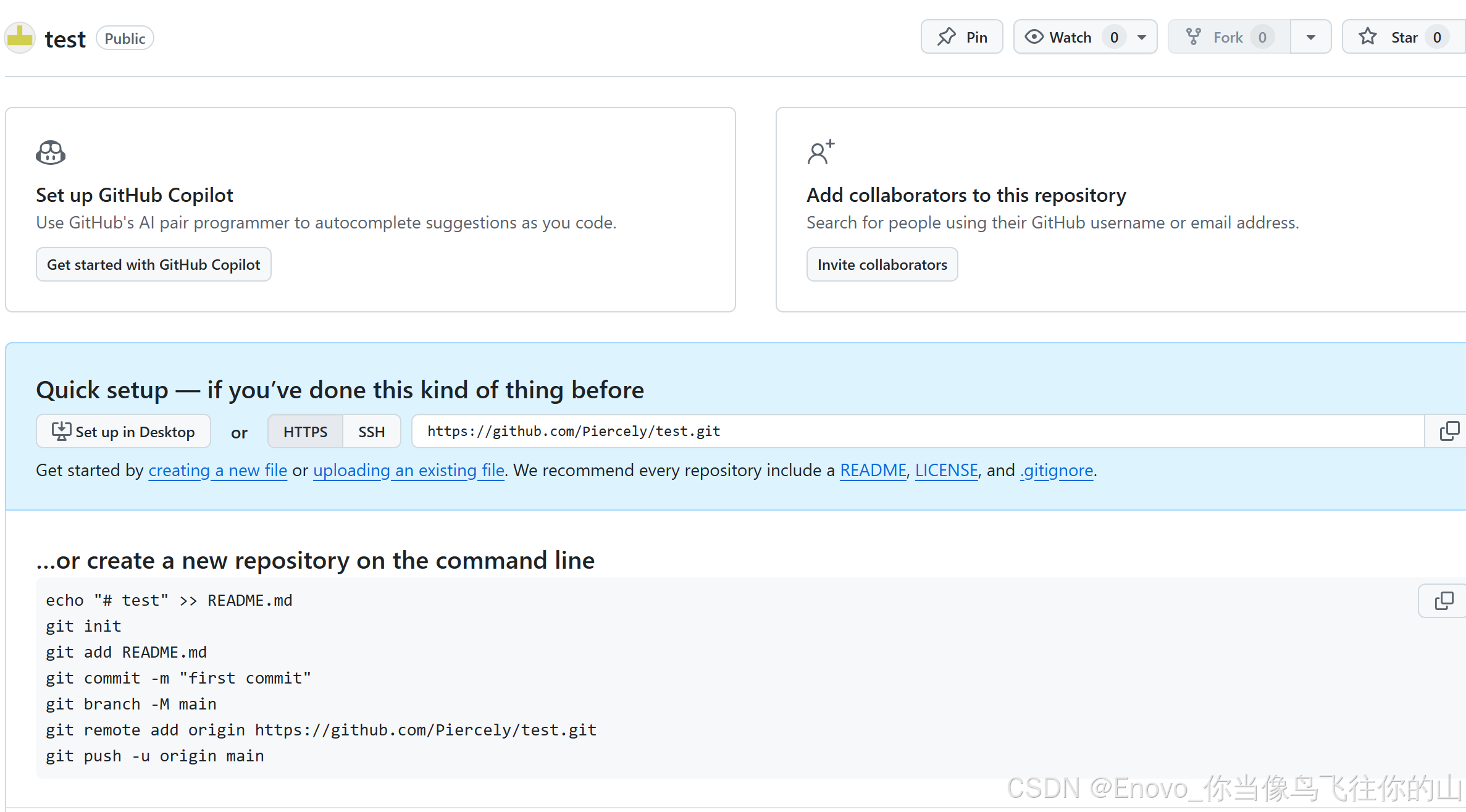
Task: Switch the clone URL to SSH
Action: click(372, 432)
